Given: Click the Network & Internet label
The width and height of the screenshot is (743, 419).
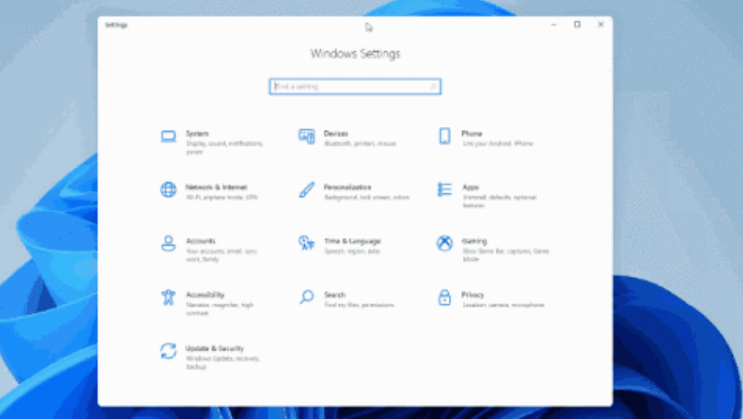Looking at the screenshot, I should pos(217,187).
